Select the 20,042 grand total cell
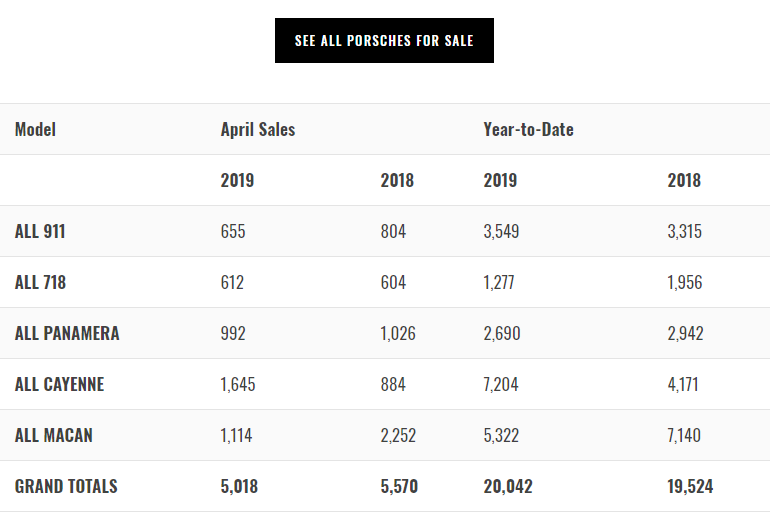 (507, 487)
